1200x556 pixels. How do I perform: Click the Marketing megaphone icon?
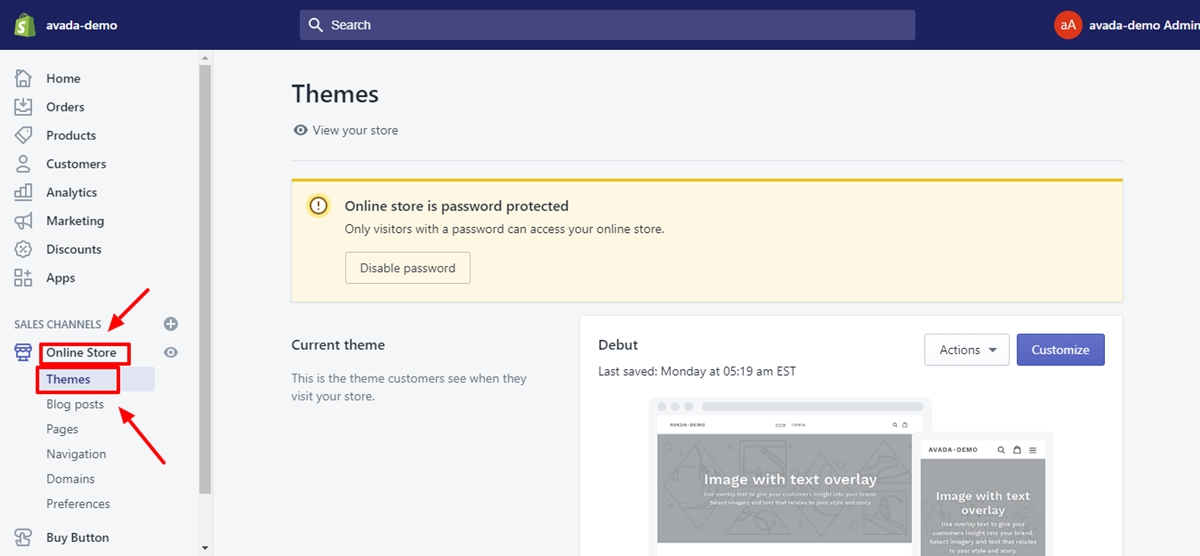(24, 221)
